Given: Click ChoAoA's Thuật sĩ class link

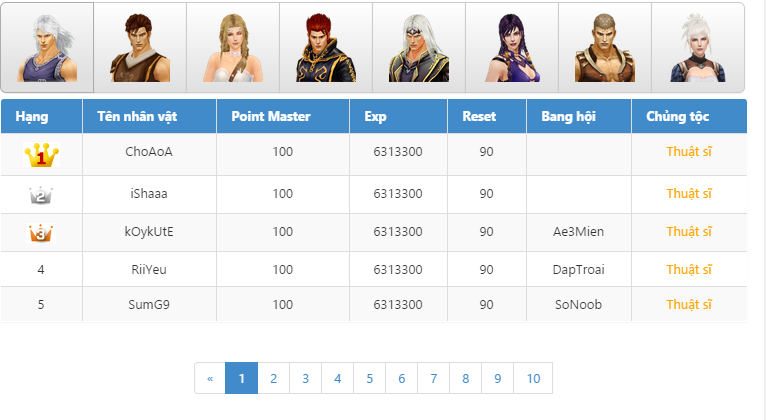Looking at the screenshot, I should pos(689,152).
